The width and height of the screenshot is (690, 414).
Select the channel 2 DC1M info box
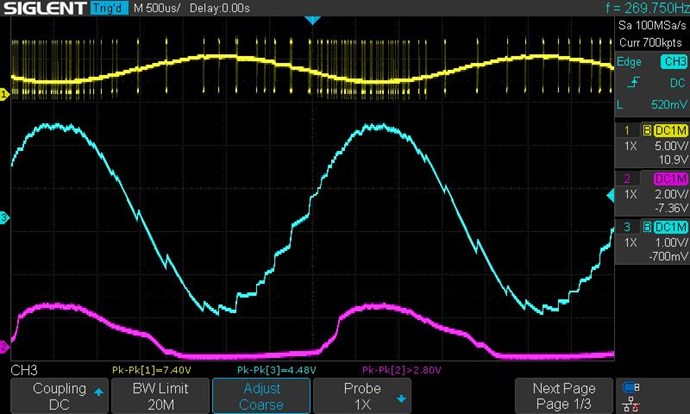[x=652, y=192]
